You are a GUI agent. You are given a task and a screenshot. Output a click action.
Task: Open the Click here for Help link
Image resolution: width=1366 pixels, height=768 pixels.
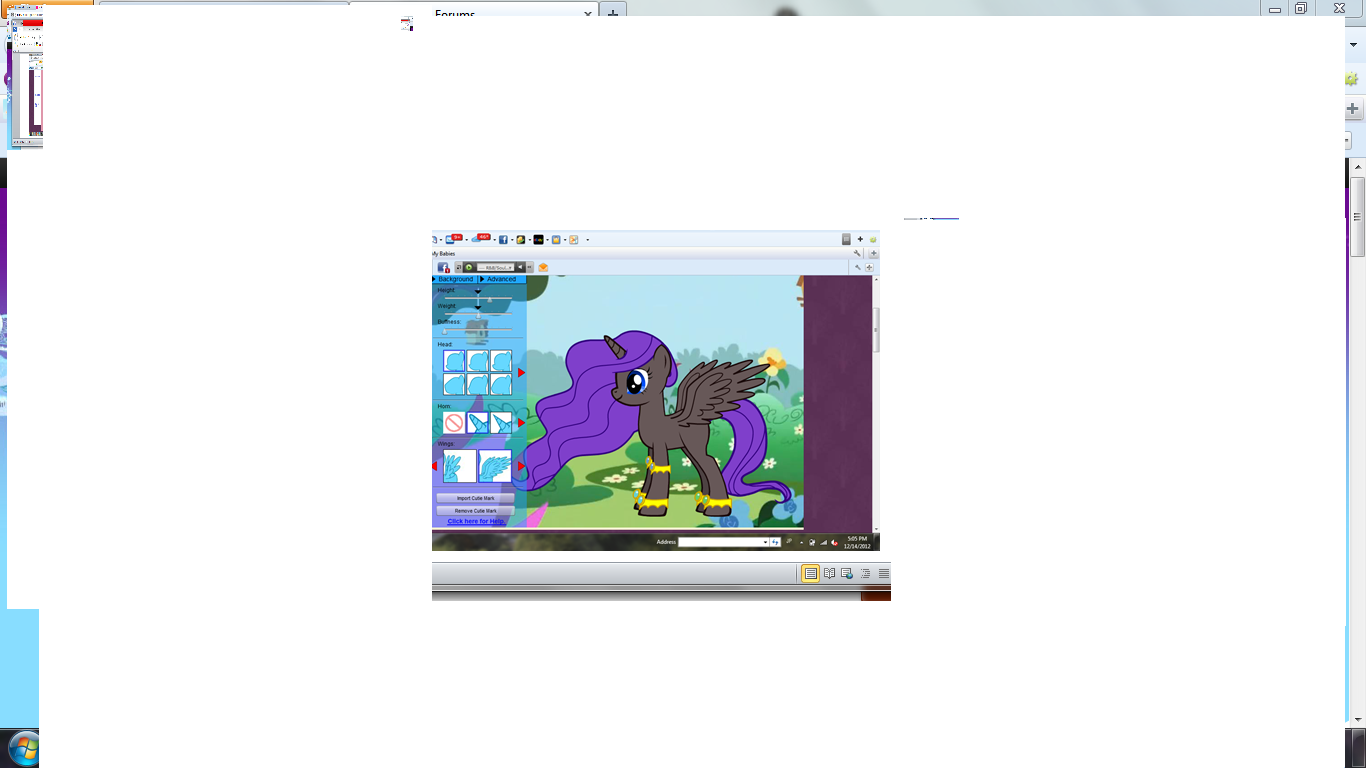(476, 521)
